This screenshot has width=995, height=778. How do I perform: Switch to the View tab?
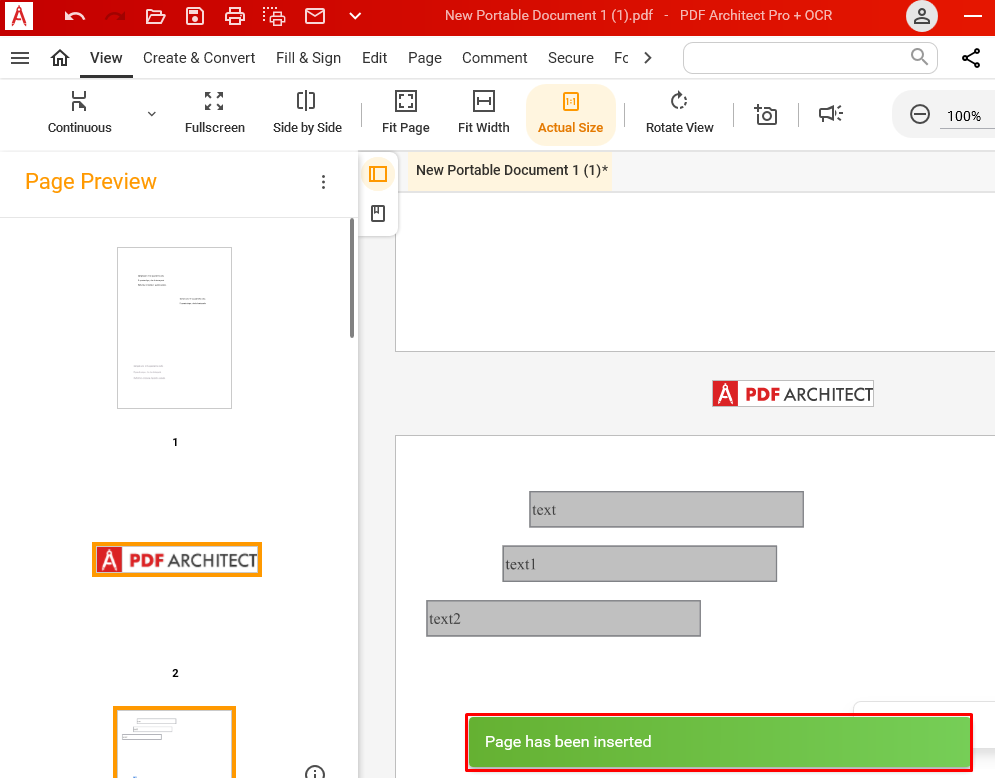tap(106, 58)
